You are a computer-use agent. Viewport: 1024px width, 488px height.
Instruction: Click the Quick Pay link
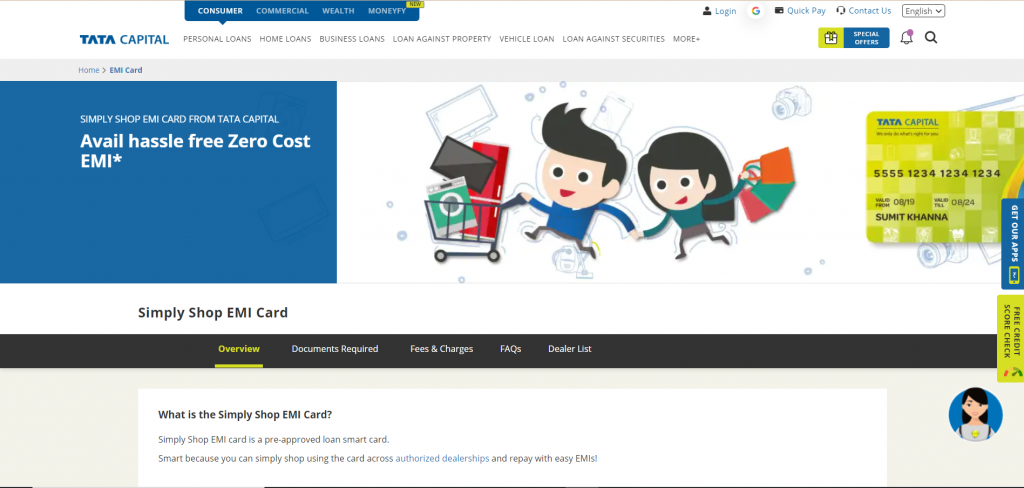(807, 10)
